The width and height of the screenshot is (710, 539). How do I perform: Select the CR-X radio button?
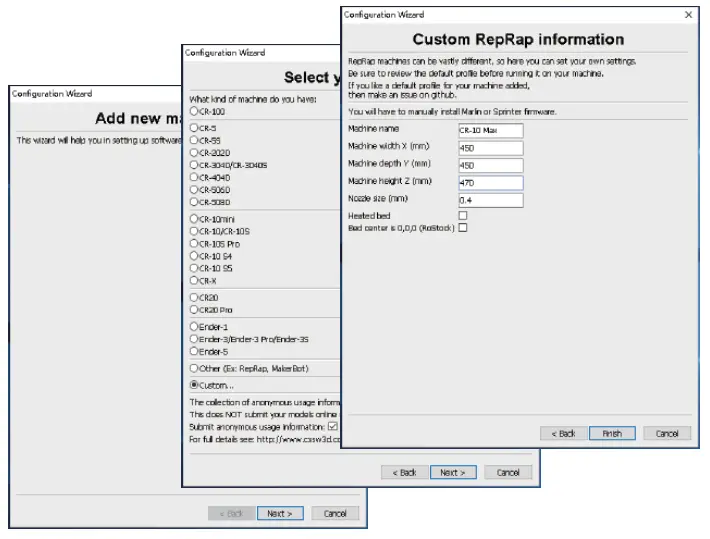[194, 280]
